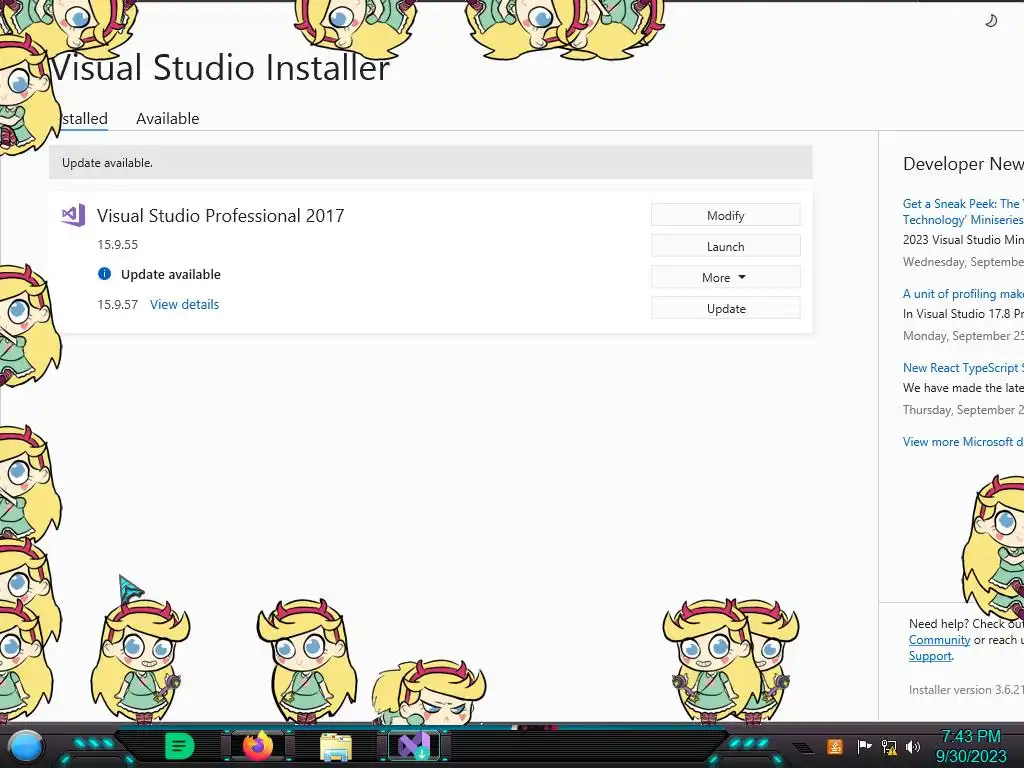
Task: Click the clock showing 7:43 PM
Action: 970,736
